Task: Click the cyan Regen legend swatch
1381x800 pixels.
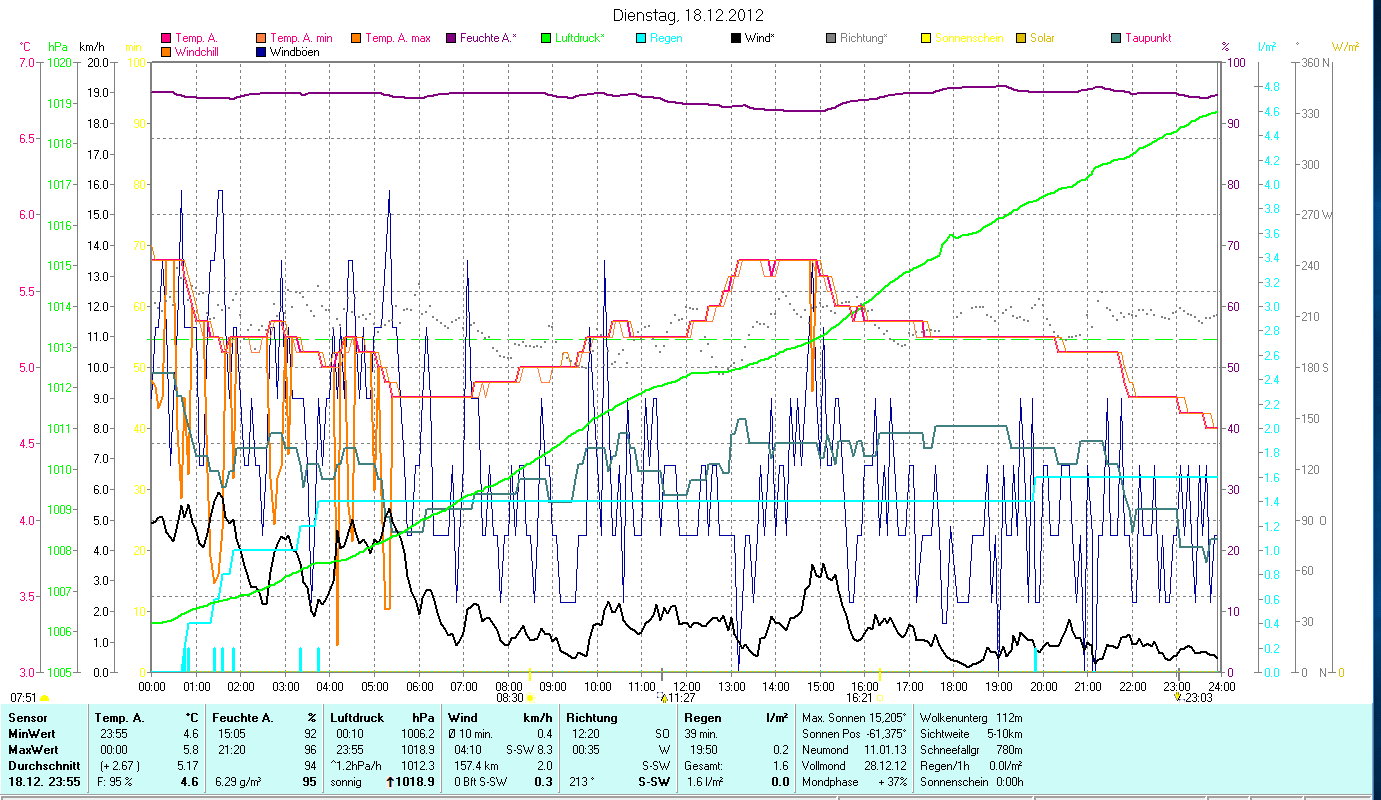Action: tap(640, 39)
